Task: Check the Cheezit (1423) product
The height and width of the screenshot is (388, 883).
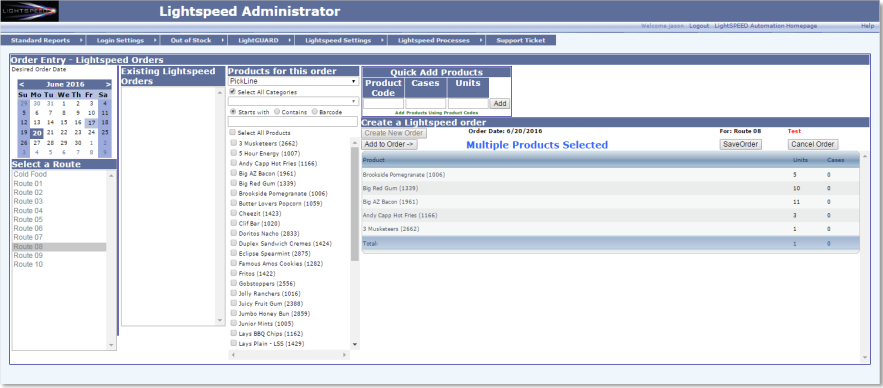Action: point(233,213)
